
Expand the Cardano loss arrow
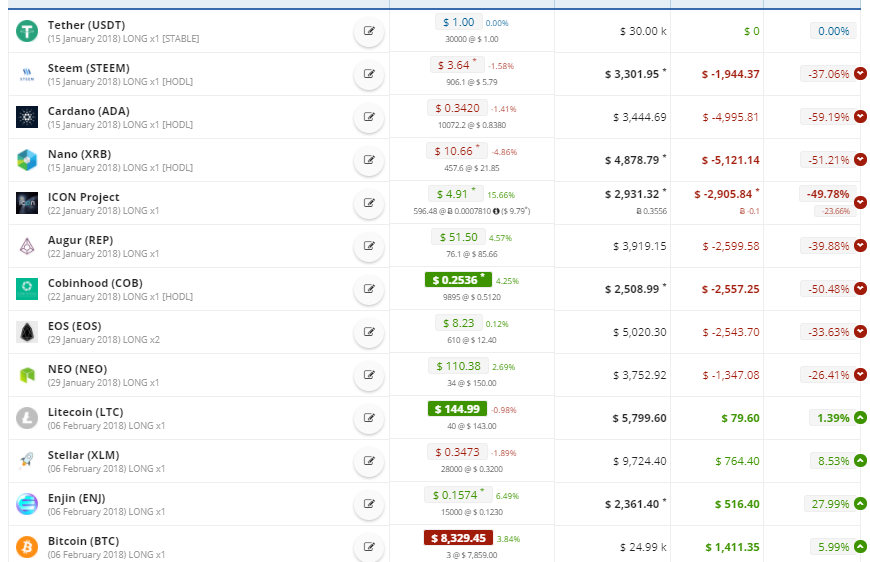[860, 117]
